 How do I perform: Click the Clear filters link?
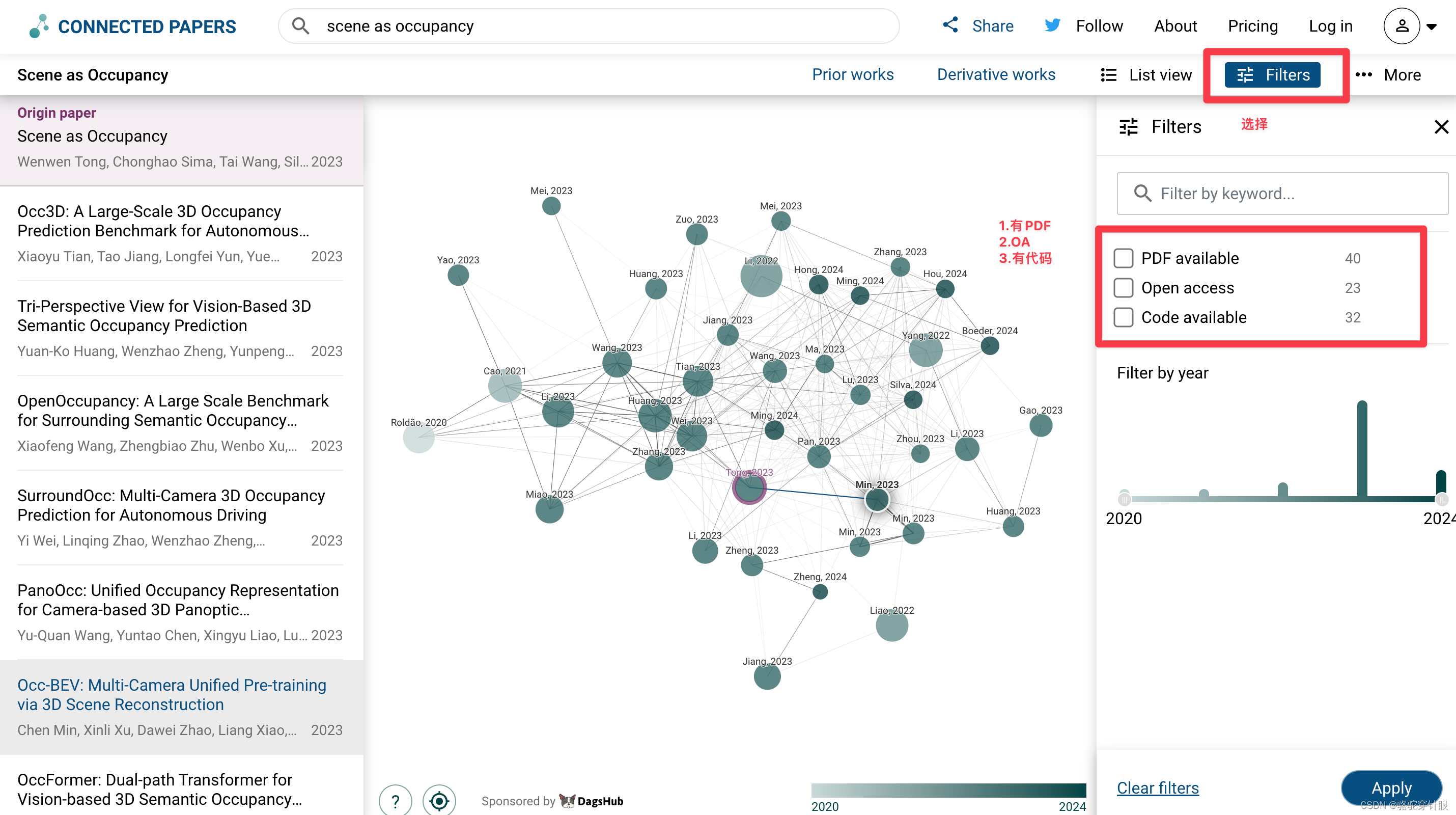(x=1158, y=787)
